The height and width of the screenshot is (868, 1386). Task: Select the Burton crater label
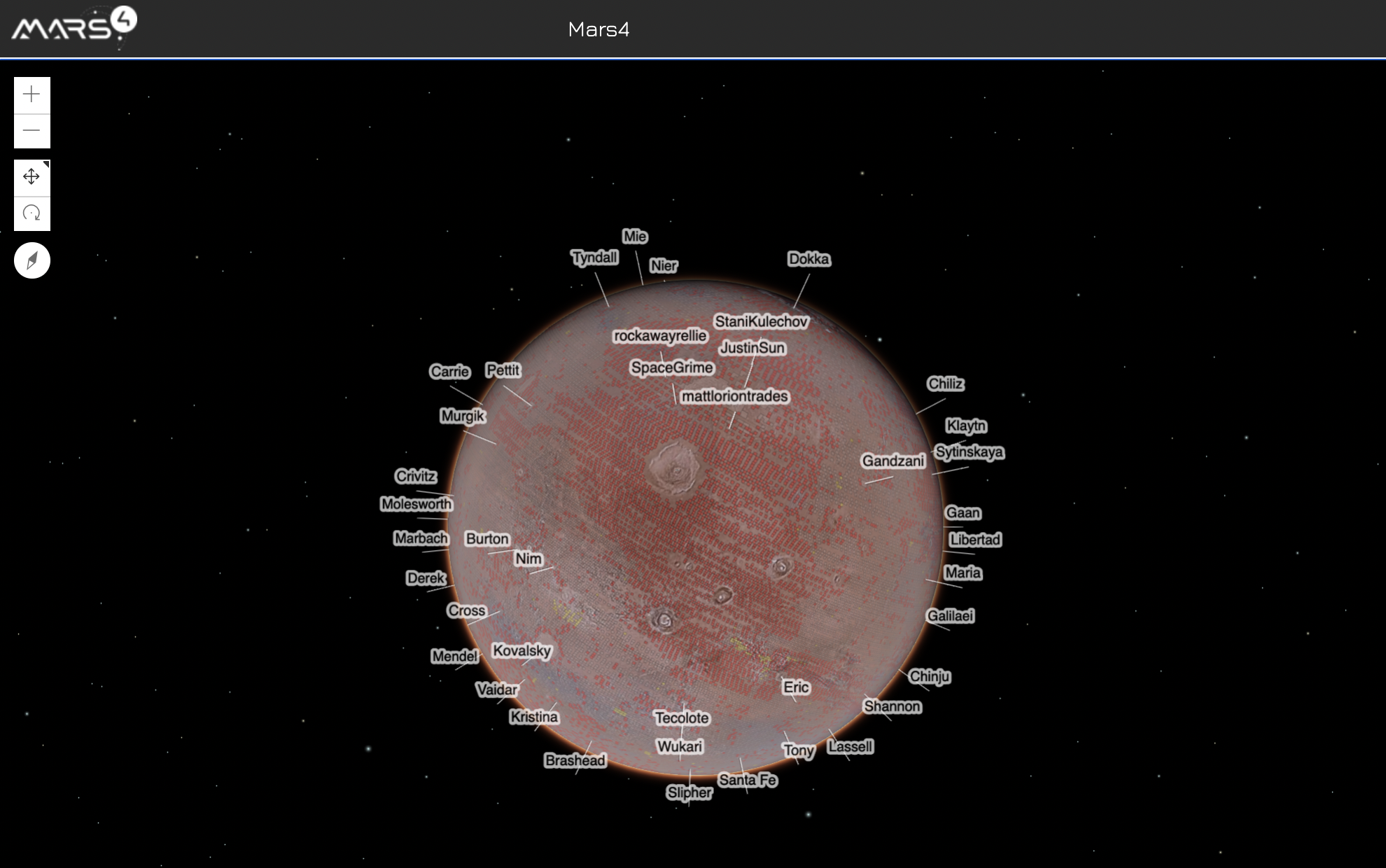[x=487, y=538]
